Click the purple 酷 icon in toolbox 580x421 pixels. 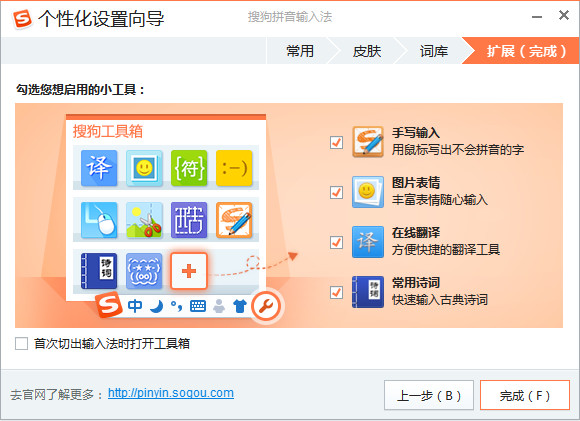189,220
